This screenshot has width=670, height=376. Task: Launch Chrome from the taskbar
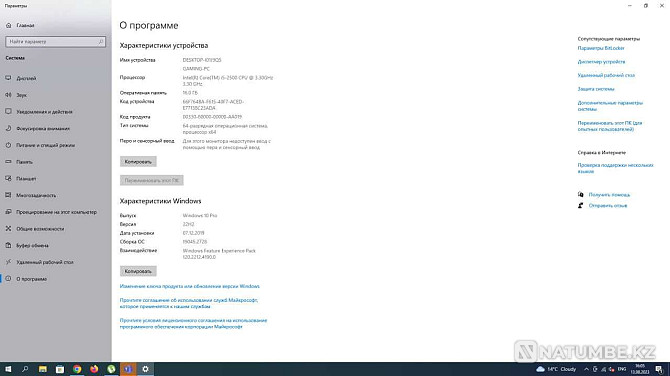coord(77,369)
